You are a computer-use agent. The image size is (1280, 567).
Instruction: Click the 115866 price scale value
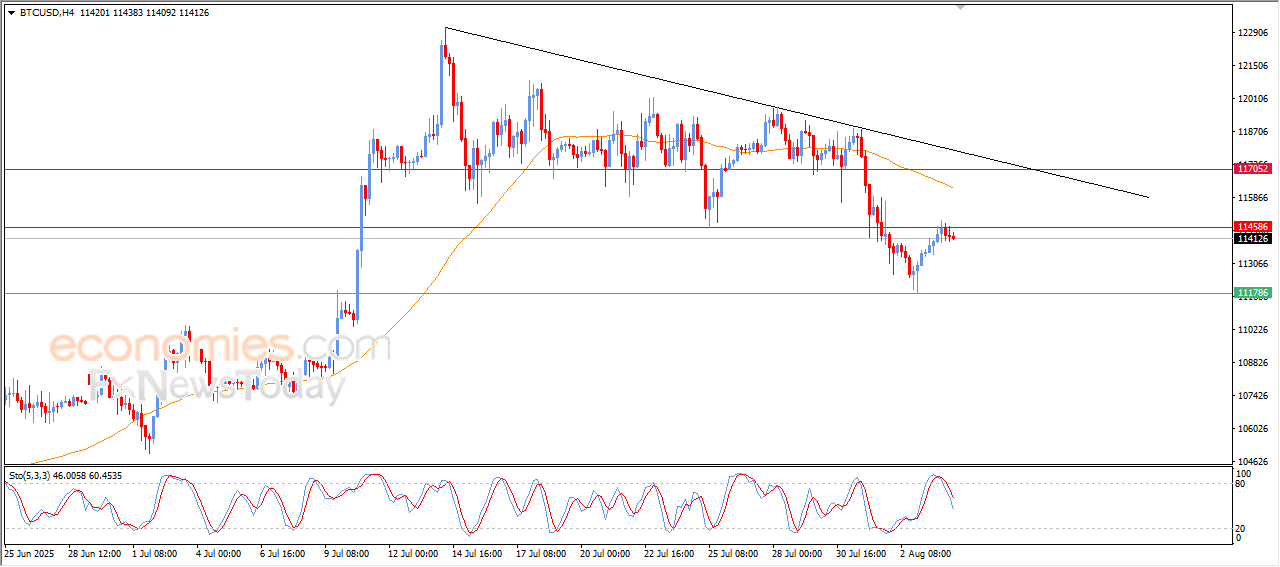point(1254,198)
